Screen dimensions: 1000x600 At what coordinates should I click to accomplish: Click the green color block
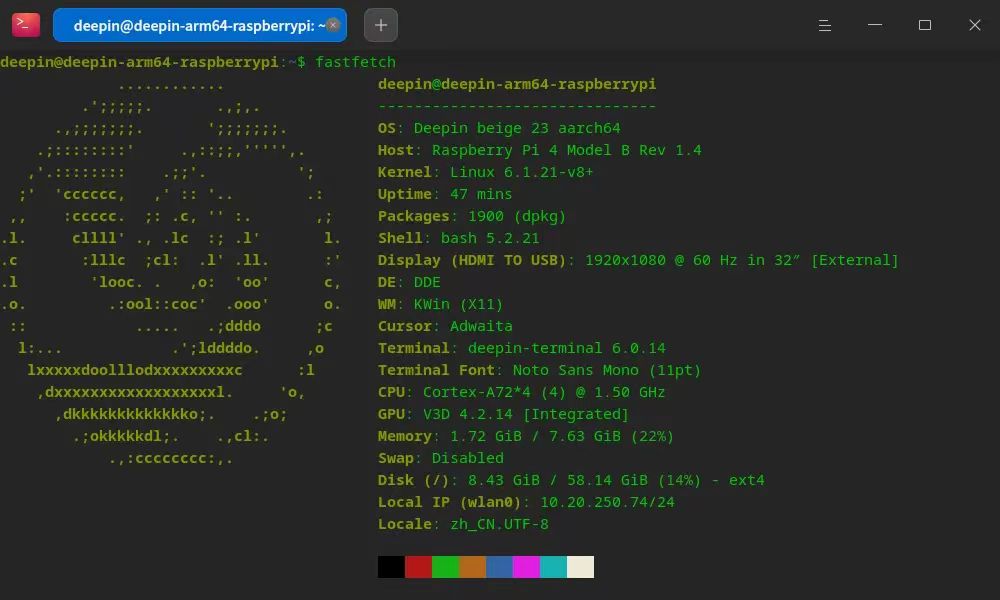click(445, 567)
